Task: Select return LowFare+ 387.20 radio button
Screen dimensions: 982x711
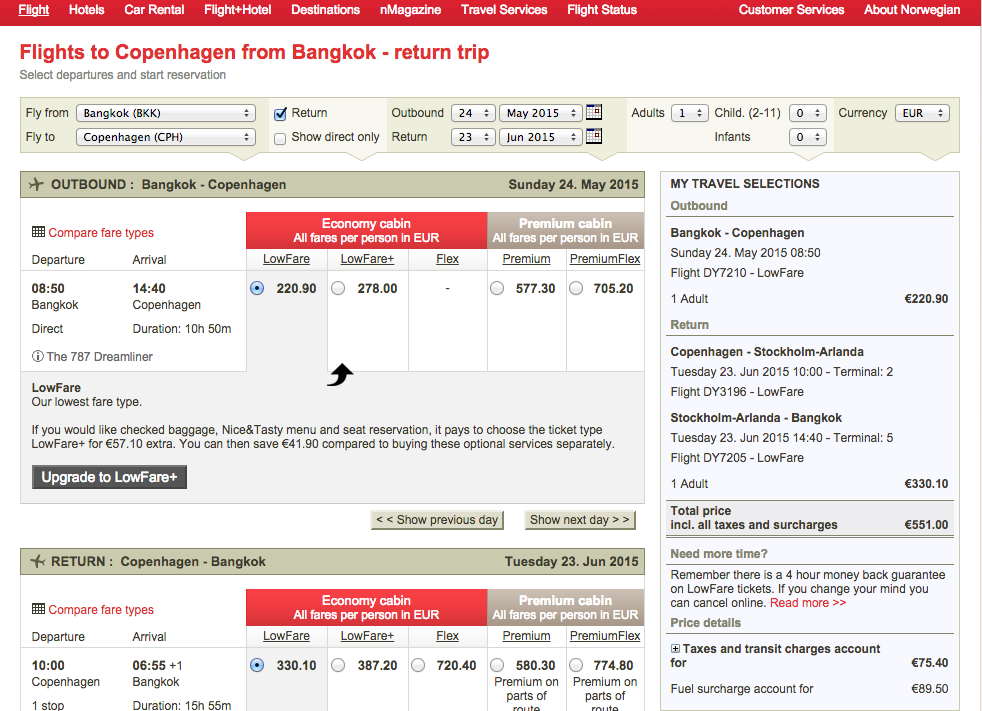Action: point(338,665)
